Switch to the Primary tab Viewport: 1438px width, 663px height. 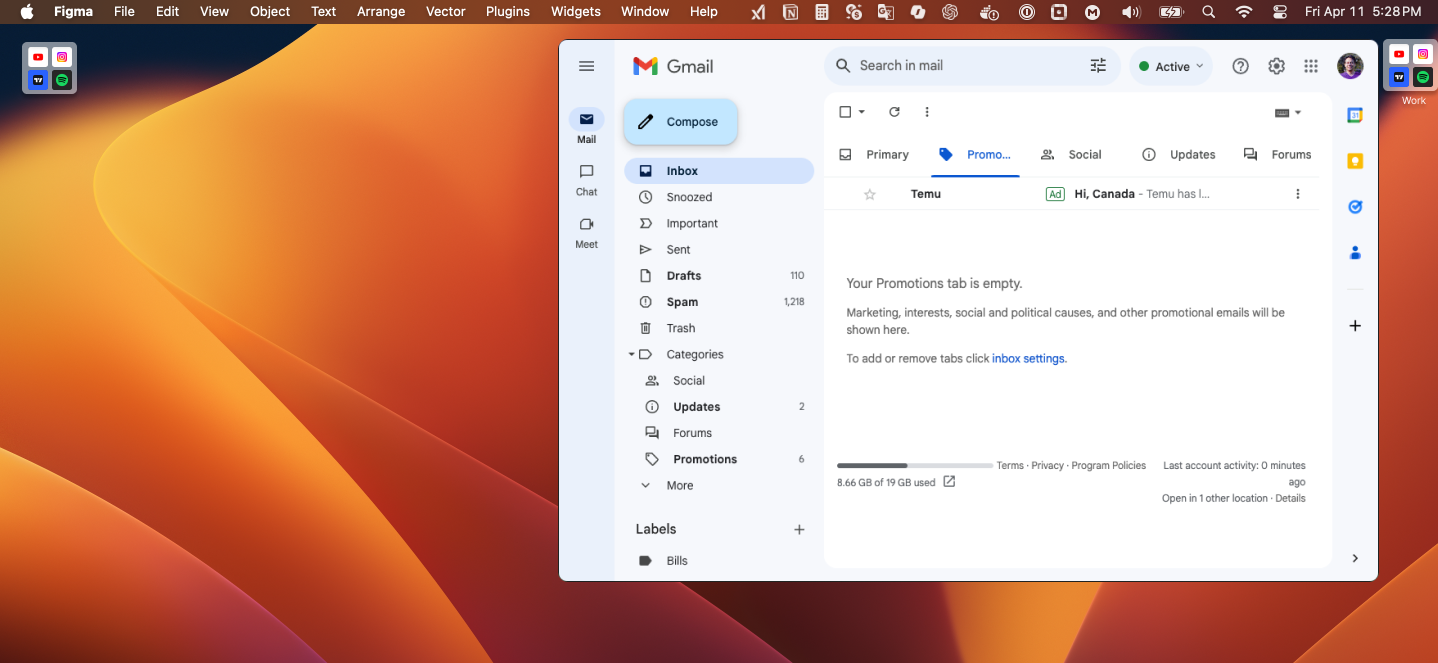[875, 155]
